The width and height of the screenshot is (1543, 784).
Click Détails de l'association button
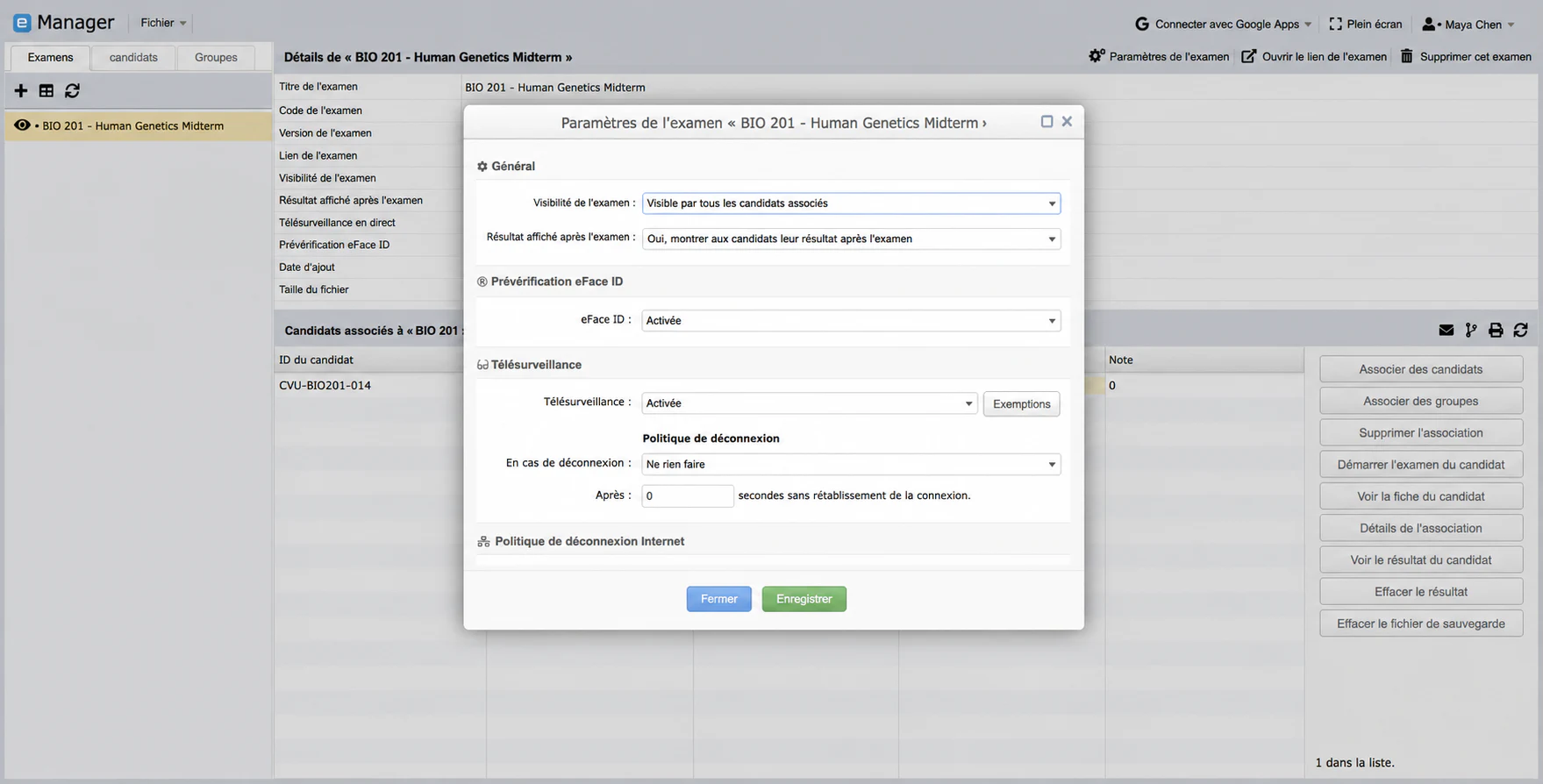[1421, 528]
